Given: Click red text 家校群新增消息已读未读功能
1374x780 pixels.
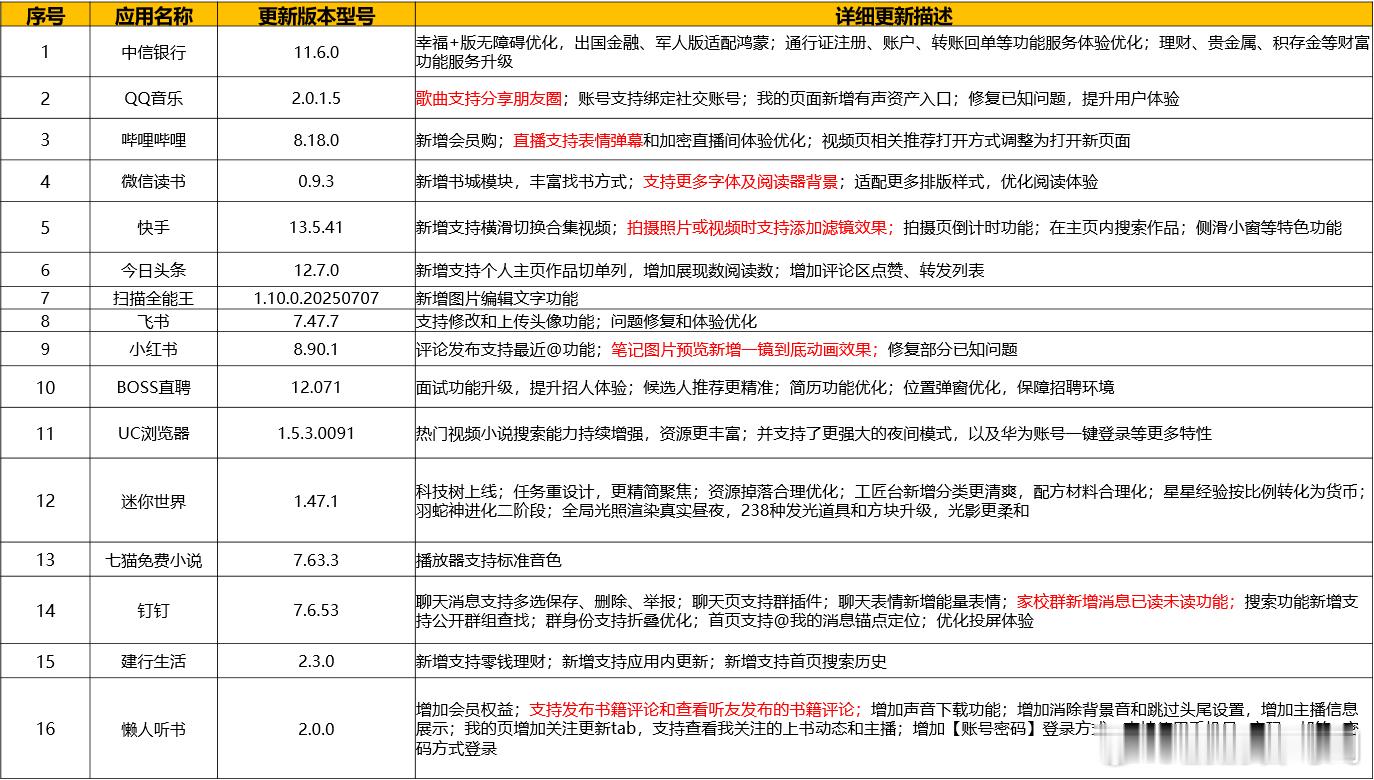Looking at the screenshot, I should (1124, 602).
